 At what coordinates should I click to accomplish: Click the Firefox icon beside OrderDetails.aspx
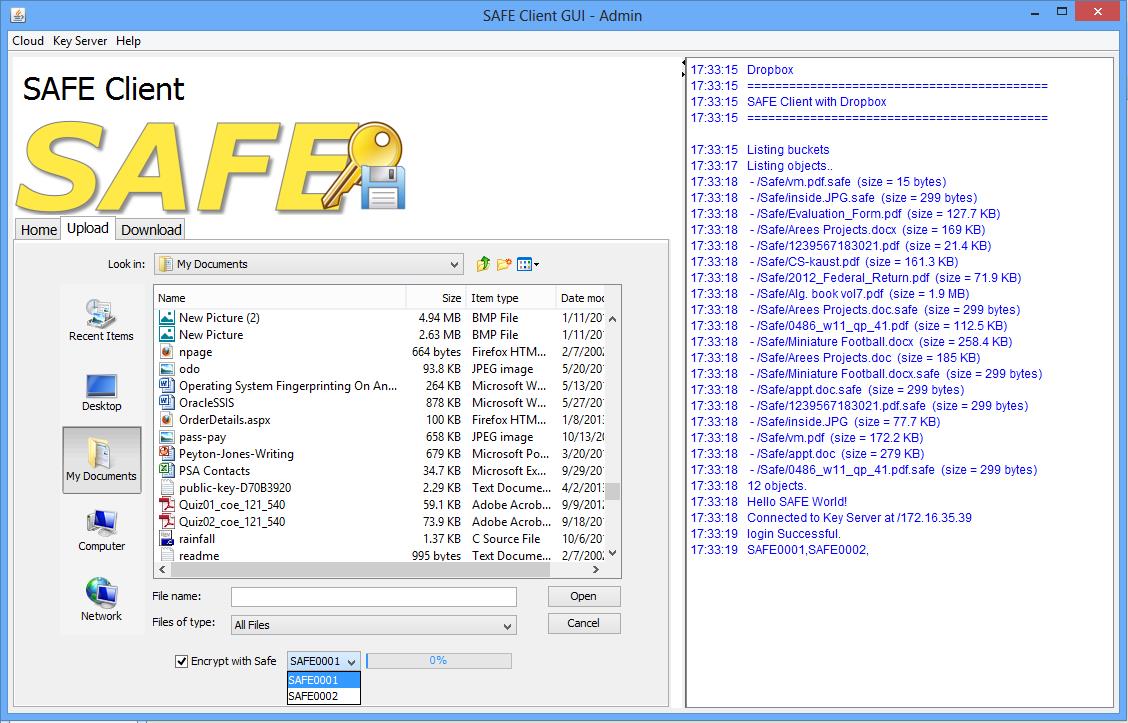[x=167, y=419]
